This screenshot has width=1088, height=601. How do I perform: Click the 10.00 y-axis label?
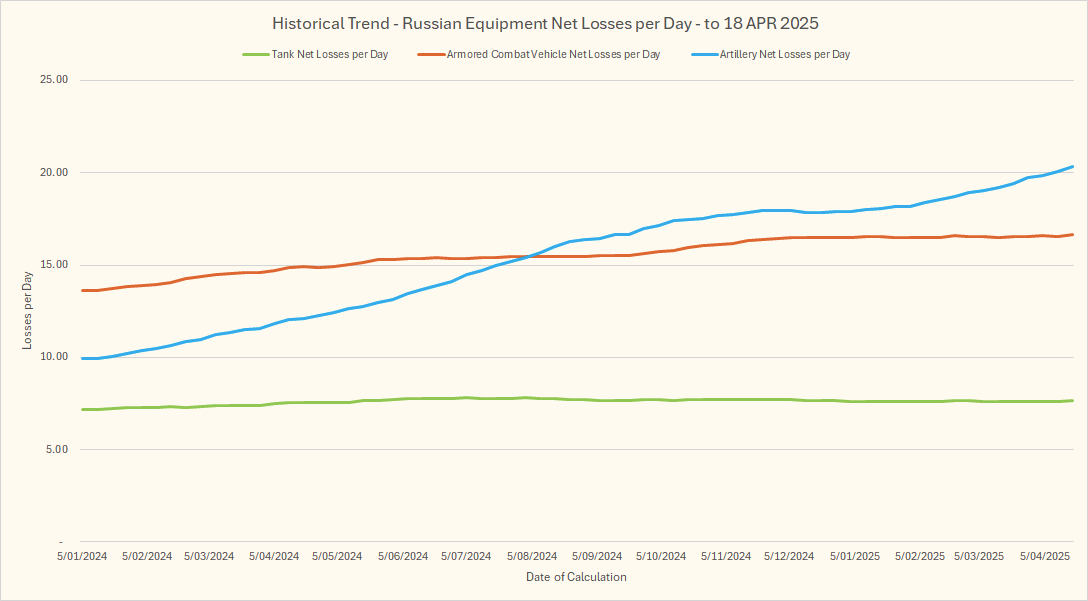(53, 357)
